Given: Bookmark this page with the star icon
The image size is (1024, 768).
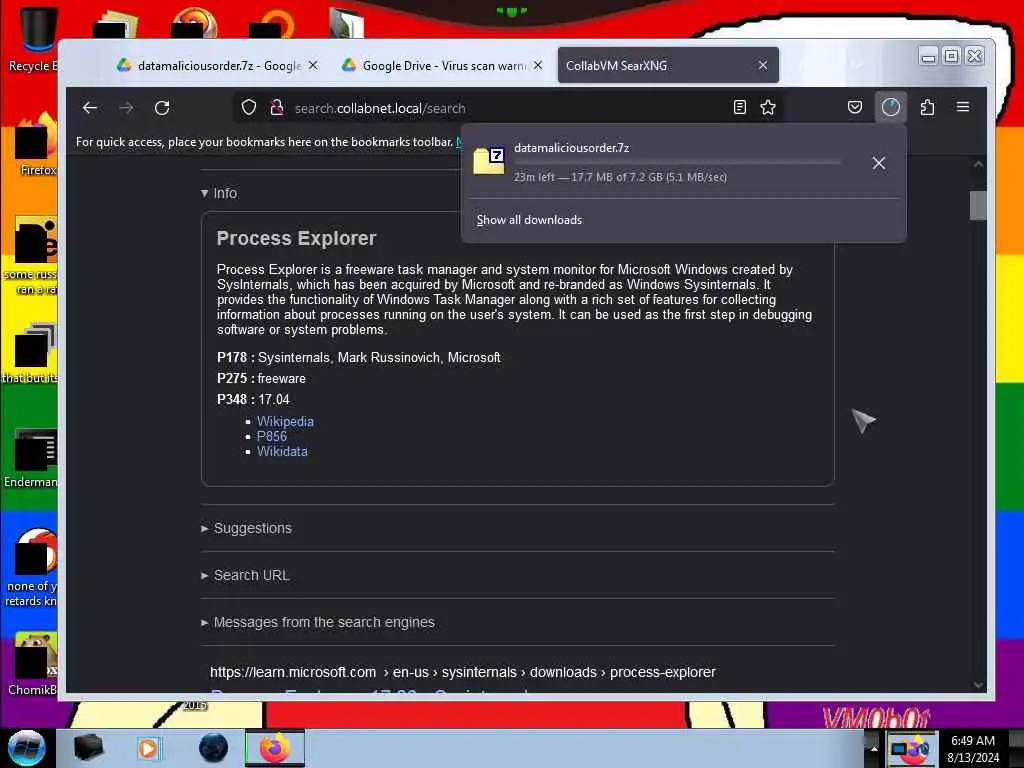Looking at the screenshot, I should click(768, 107).
